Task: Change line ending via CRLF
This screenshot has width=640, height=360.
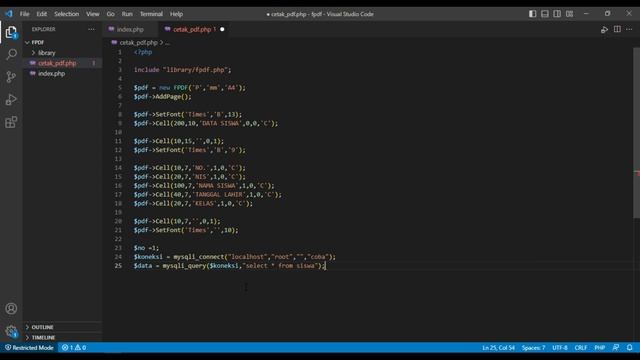Action: tap(580, 348)
